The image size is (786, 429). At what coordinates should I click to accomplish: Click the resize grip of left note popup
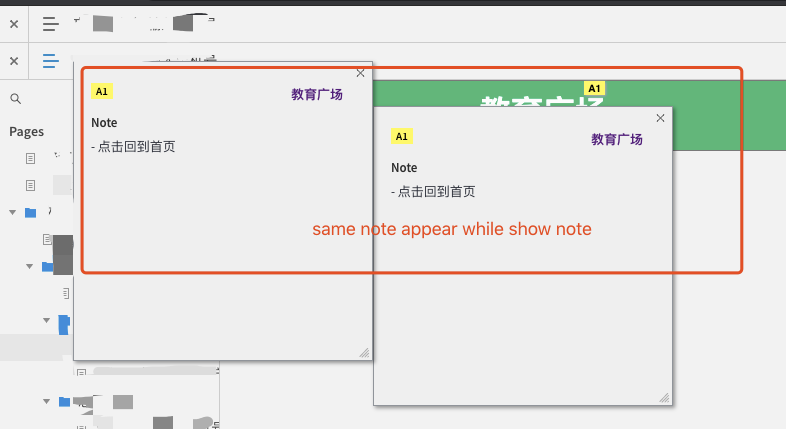pyautogui.click(x=364, y=352)
